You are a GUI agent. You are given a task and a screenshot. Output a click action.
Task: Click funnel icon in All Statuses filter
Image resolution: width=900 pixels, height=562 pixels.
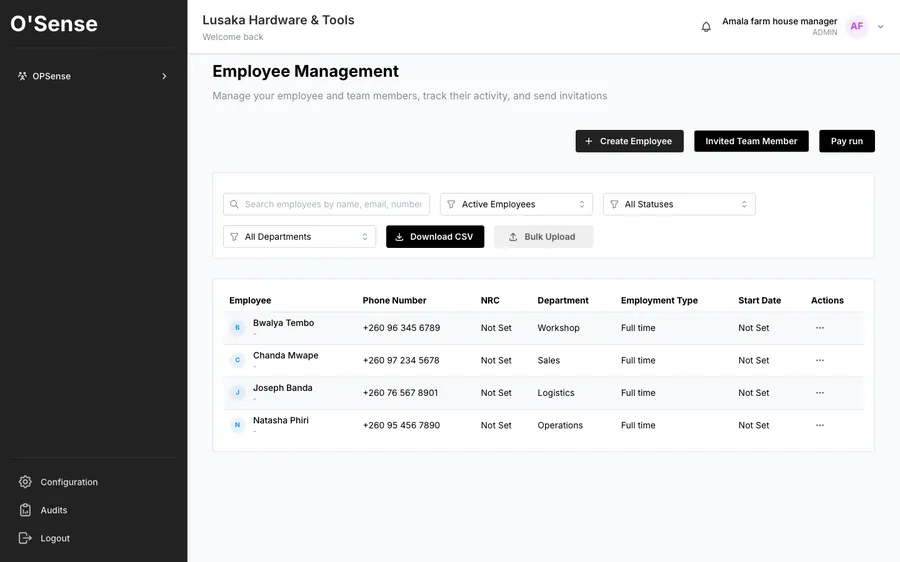point(614,204)
